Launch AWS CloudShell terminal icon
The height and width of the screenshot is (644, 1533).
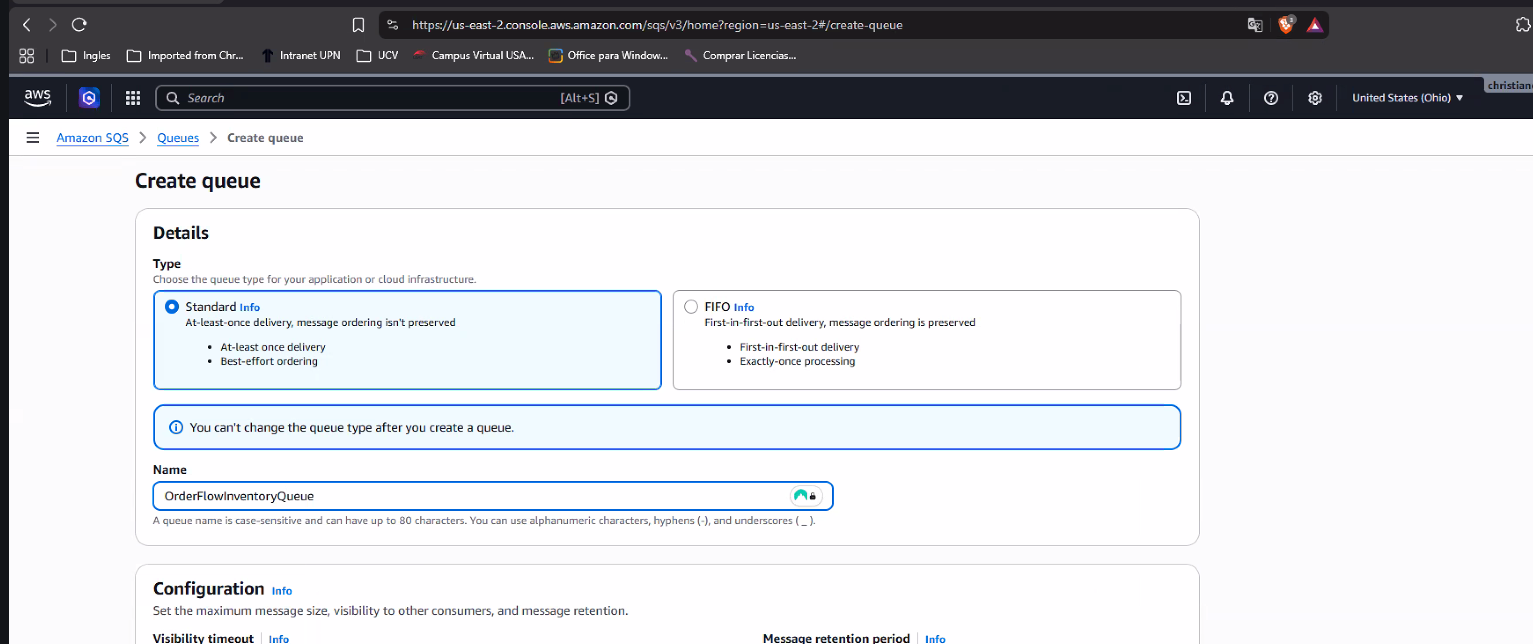1184,98
